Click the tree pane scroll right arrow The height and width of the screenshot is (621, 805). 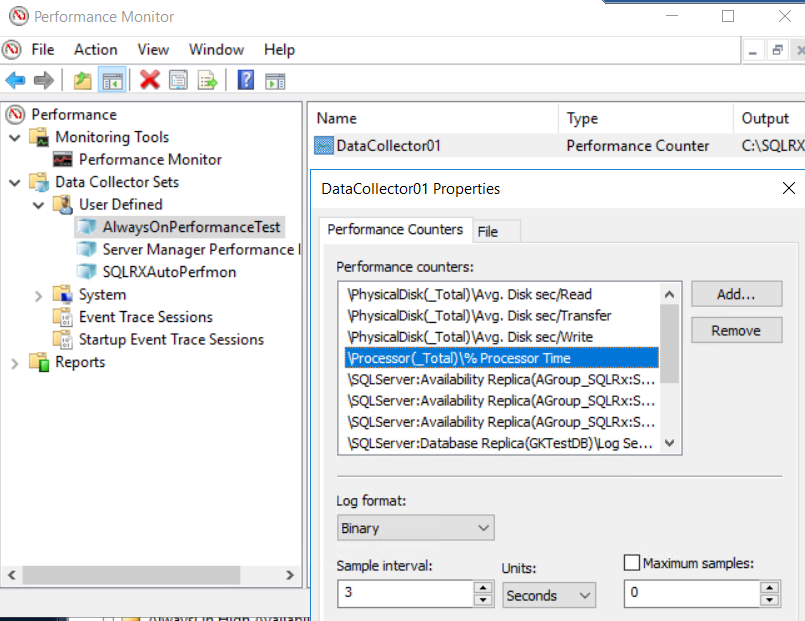(x=290, y=575)
